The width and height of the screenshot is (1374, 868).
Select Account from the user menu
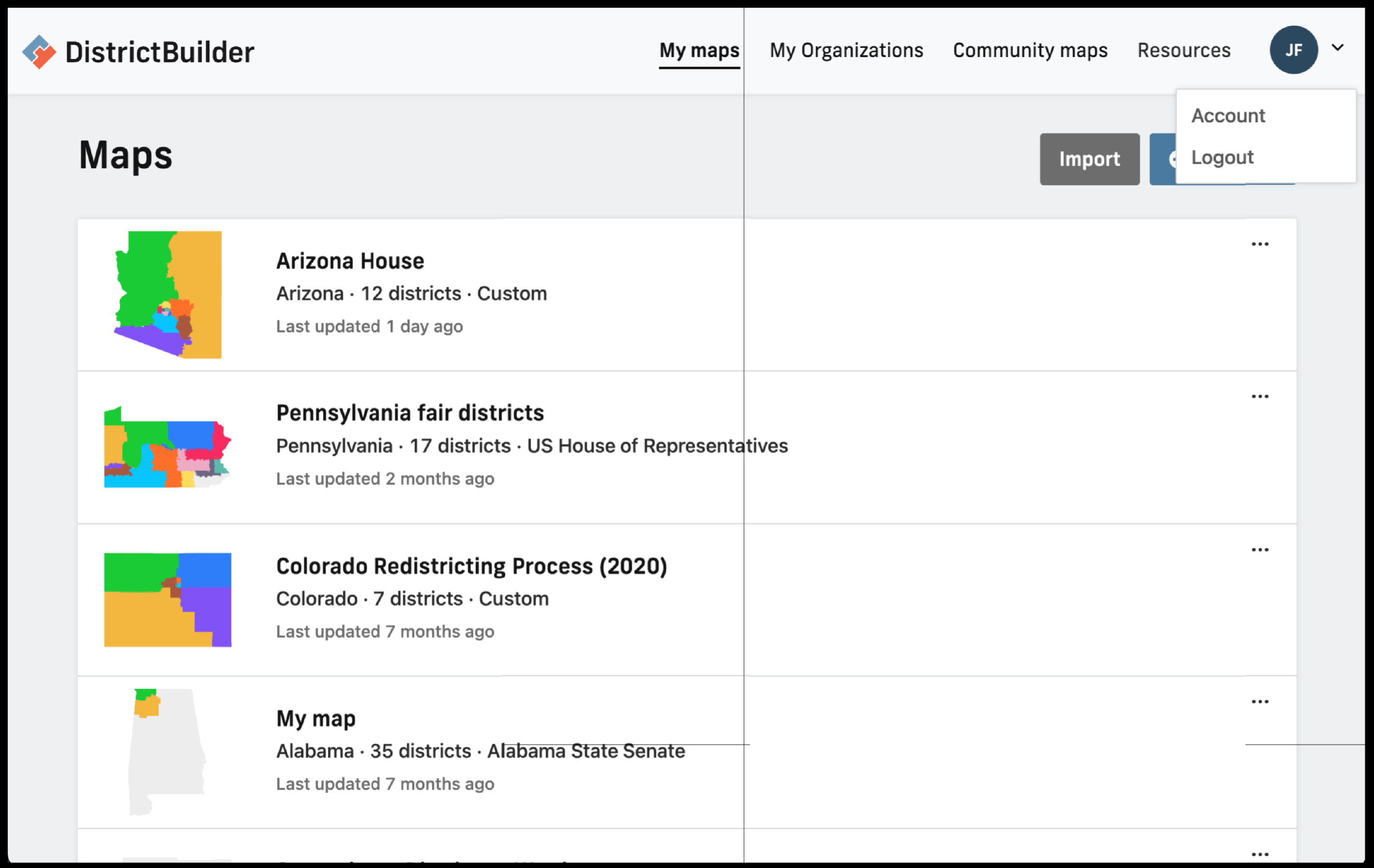[x=1228, y=116]
